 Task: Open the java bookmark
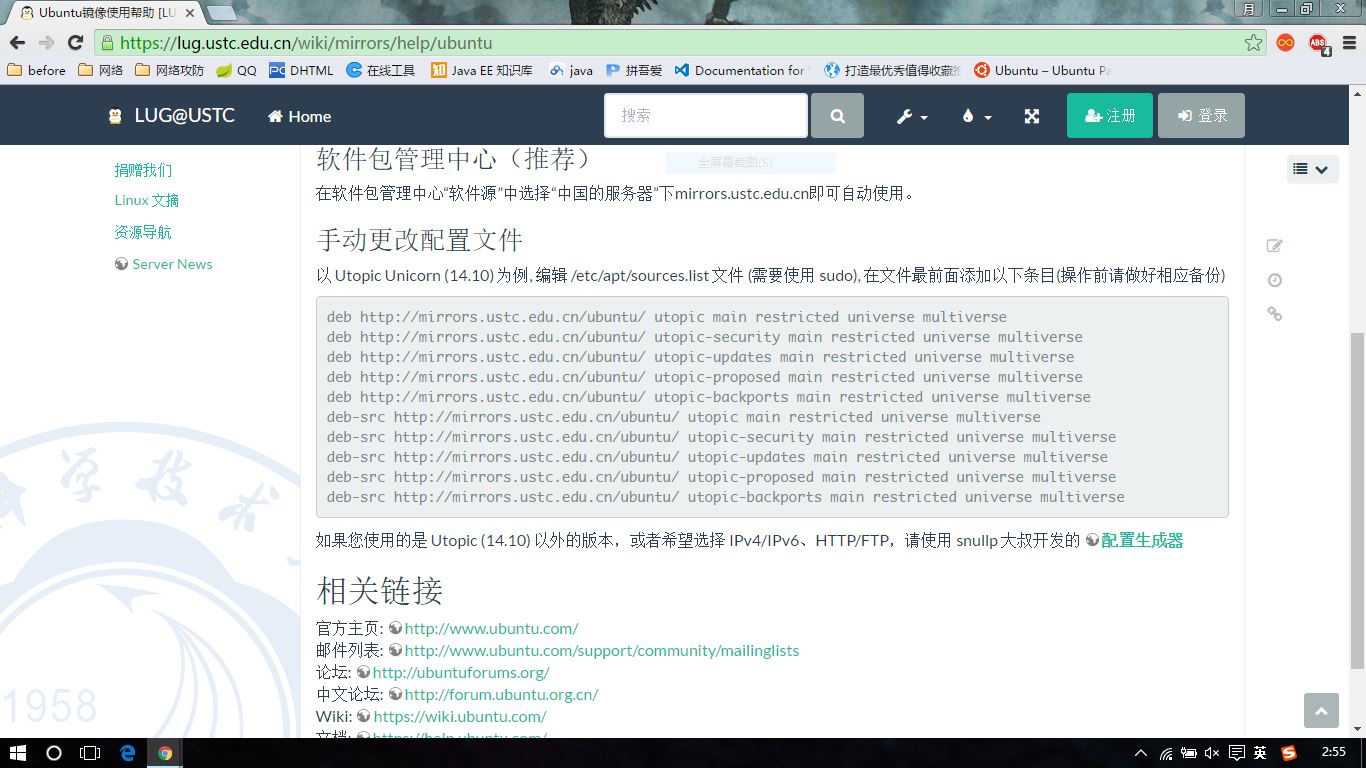click(x=571, y=70)
